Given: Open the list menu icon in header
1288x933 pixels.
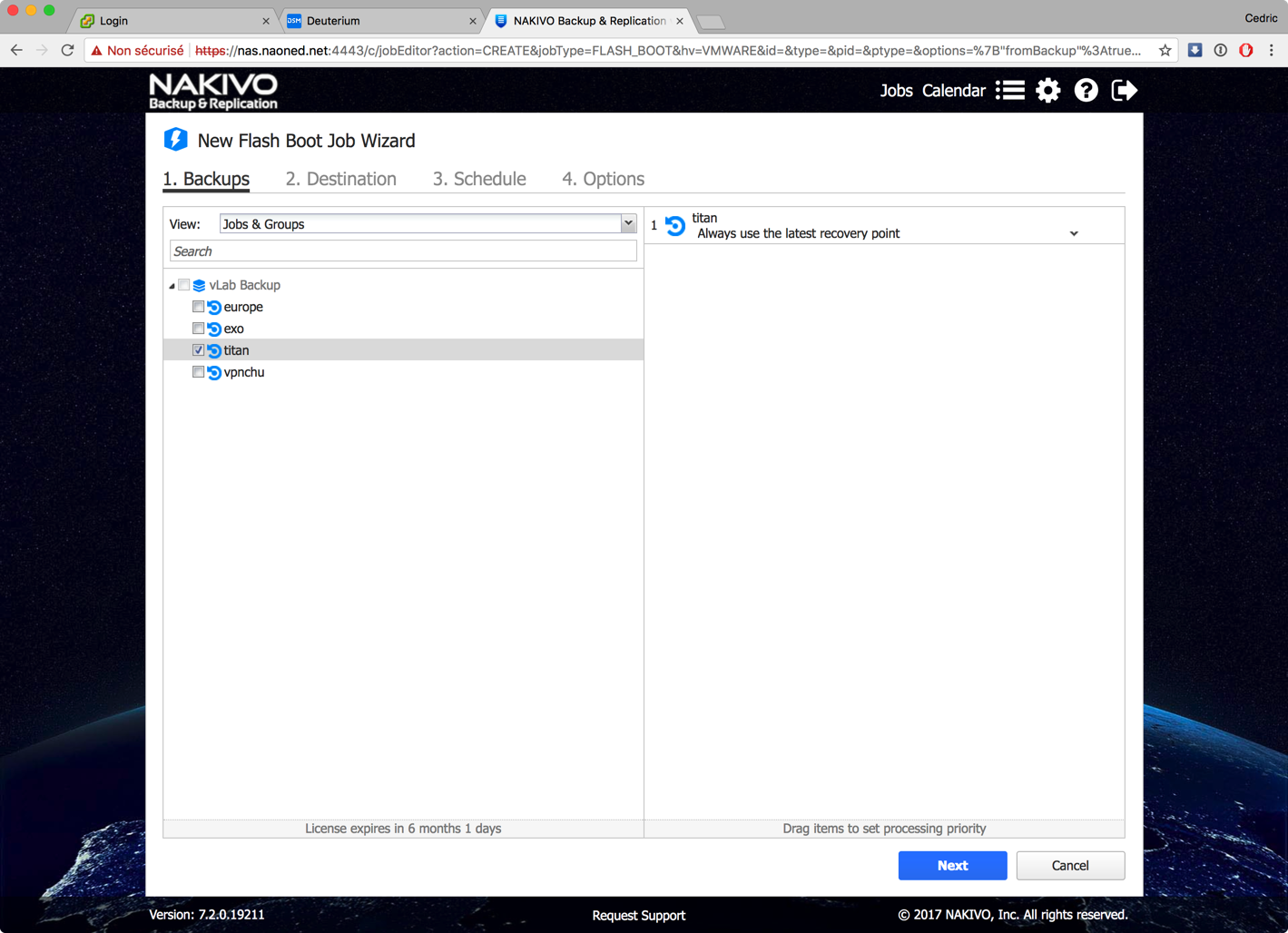Looking at the screenshot, I should (1010, 91).
